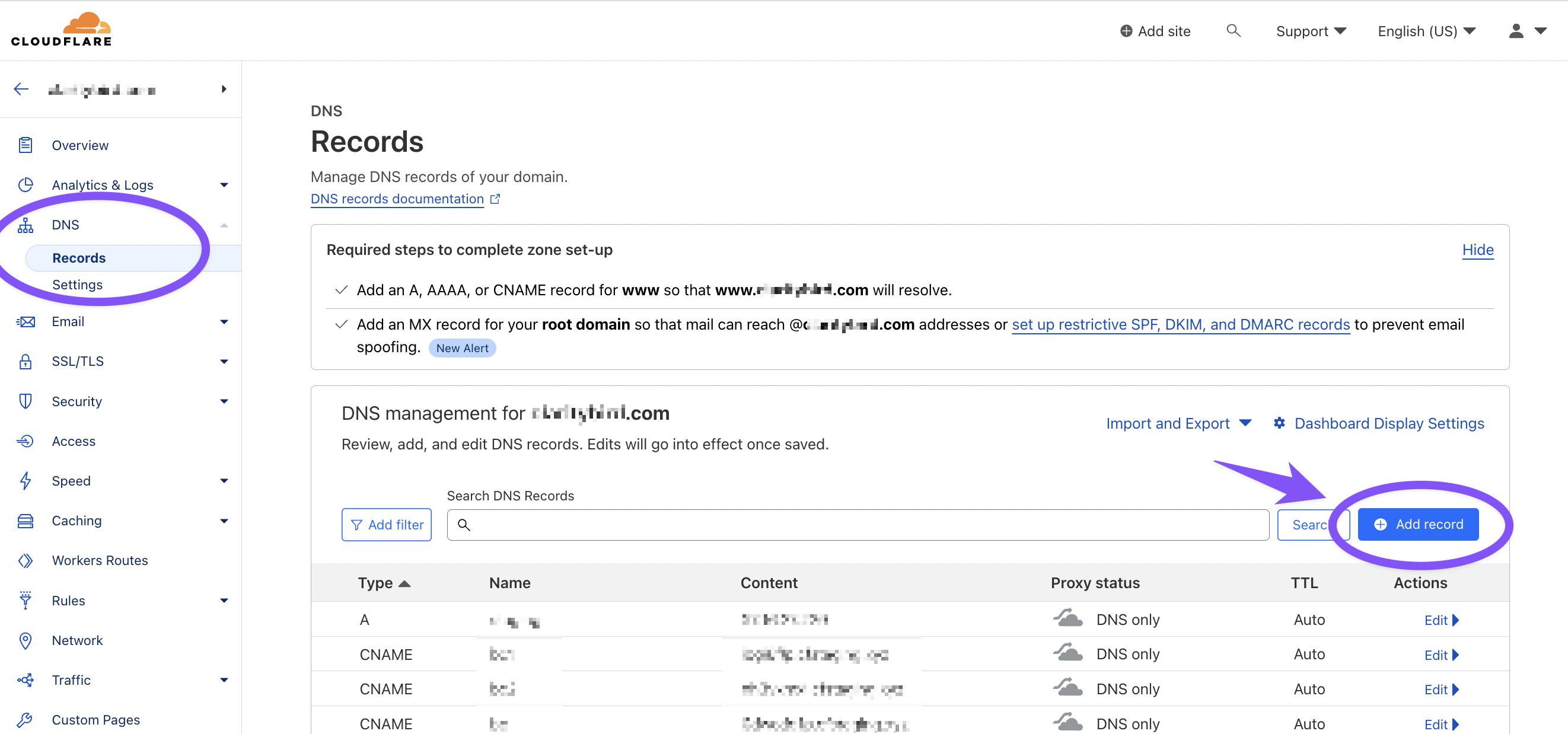
Task: Click the back arrow beside the domain name
Action: pyautogui.click(x=21, y=90)
